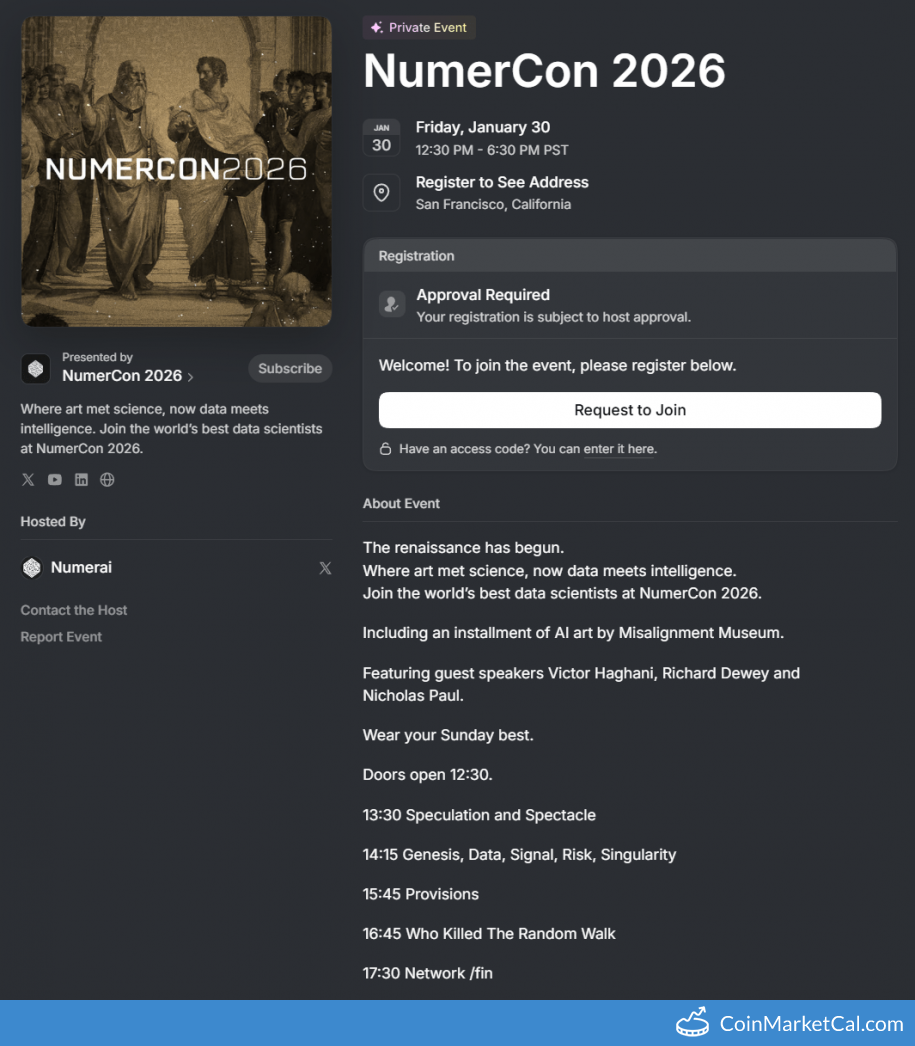Screen dimensions: 915x1046
Task: Click the Report Event link
Action: coord(61,637)
